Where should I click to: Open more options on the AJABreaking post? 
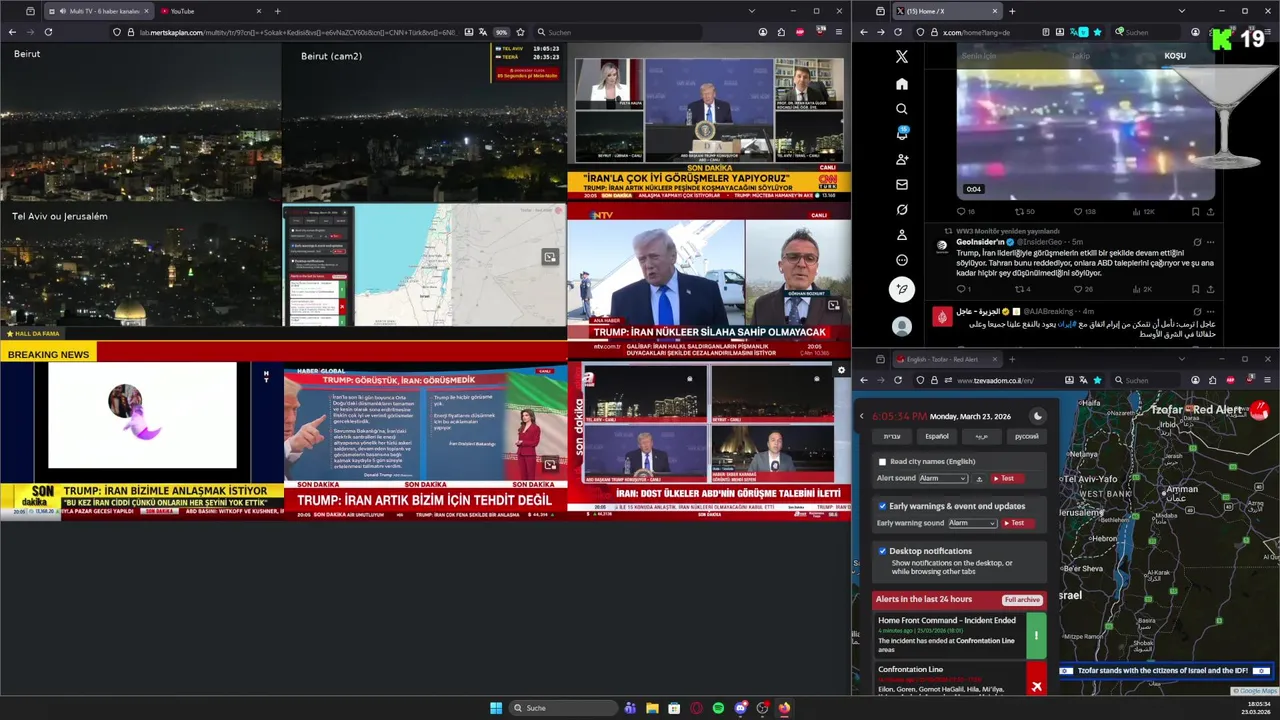(1210, 312)
